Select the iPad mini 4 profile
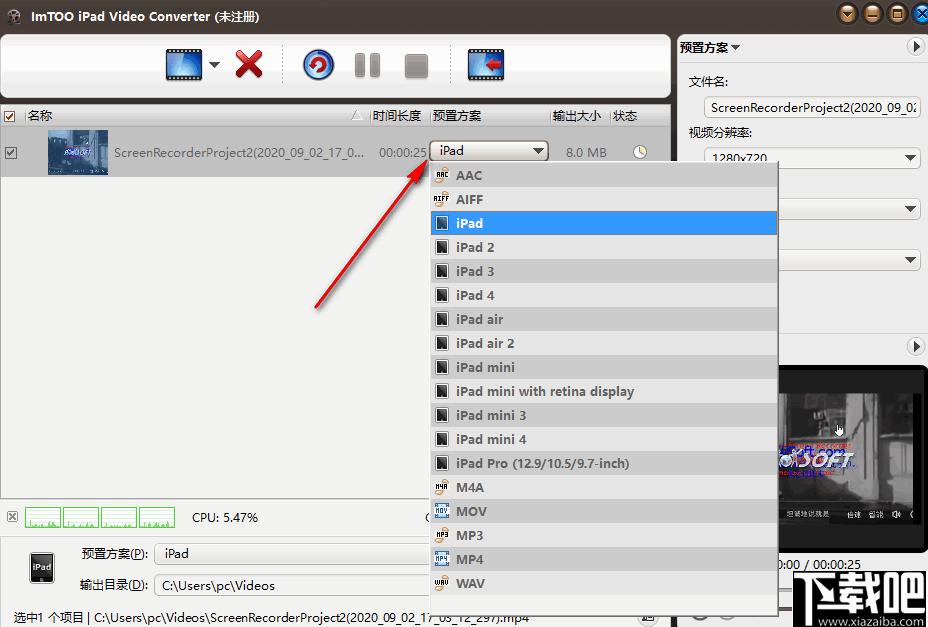The width and height of the screenshot is (928, 627). click(x=604, y=439)
